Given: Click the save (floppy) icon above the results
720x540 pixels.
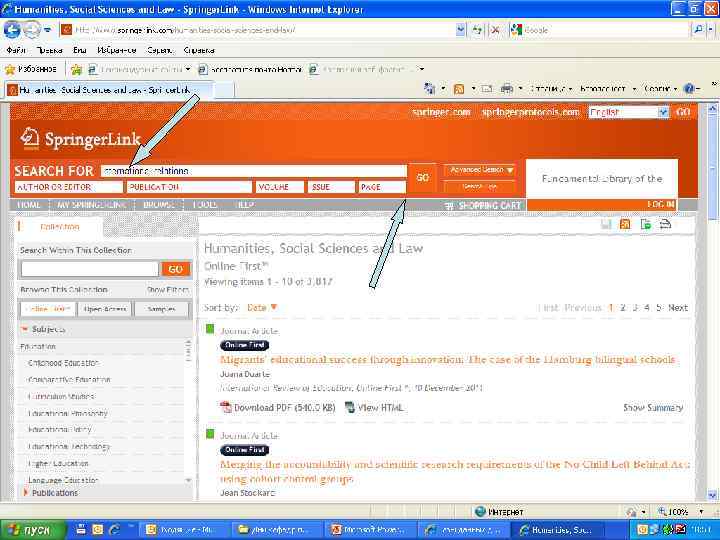Looking at the screenshot, I should point(606,224).
